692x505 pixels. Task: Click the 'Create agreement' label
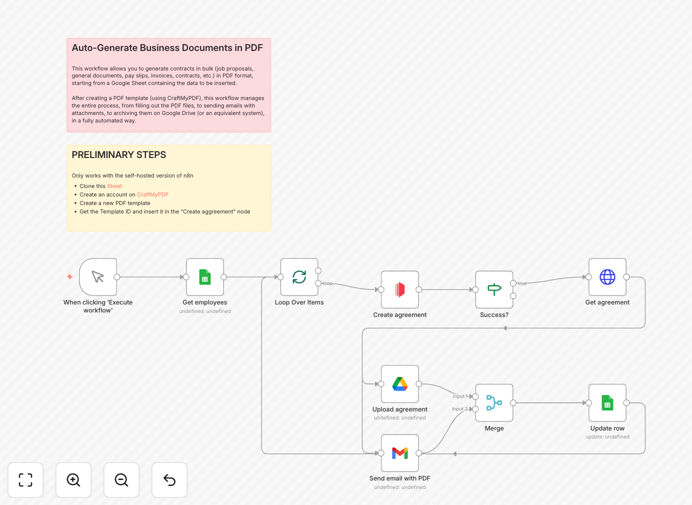coord(400,315)
